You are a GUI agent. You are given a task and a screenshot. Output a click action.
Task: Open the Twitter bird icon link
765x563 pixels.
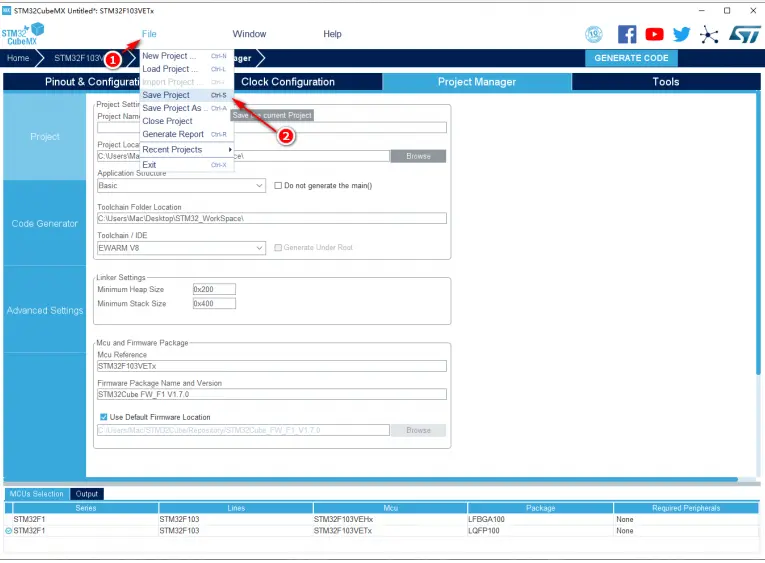(682, 34)
